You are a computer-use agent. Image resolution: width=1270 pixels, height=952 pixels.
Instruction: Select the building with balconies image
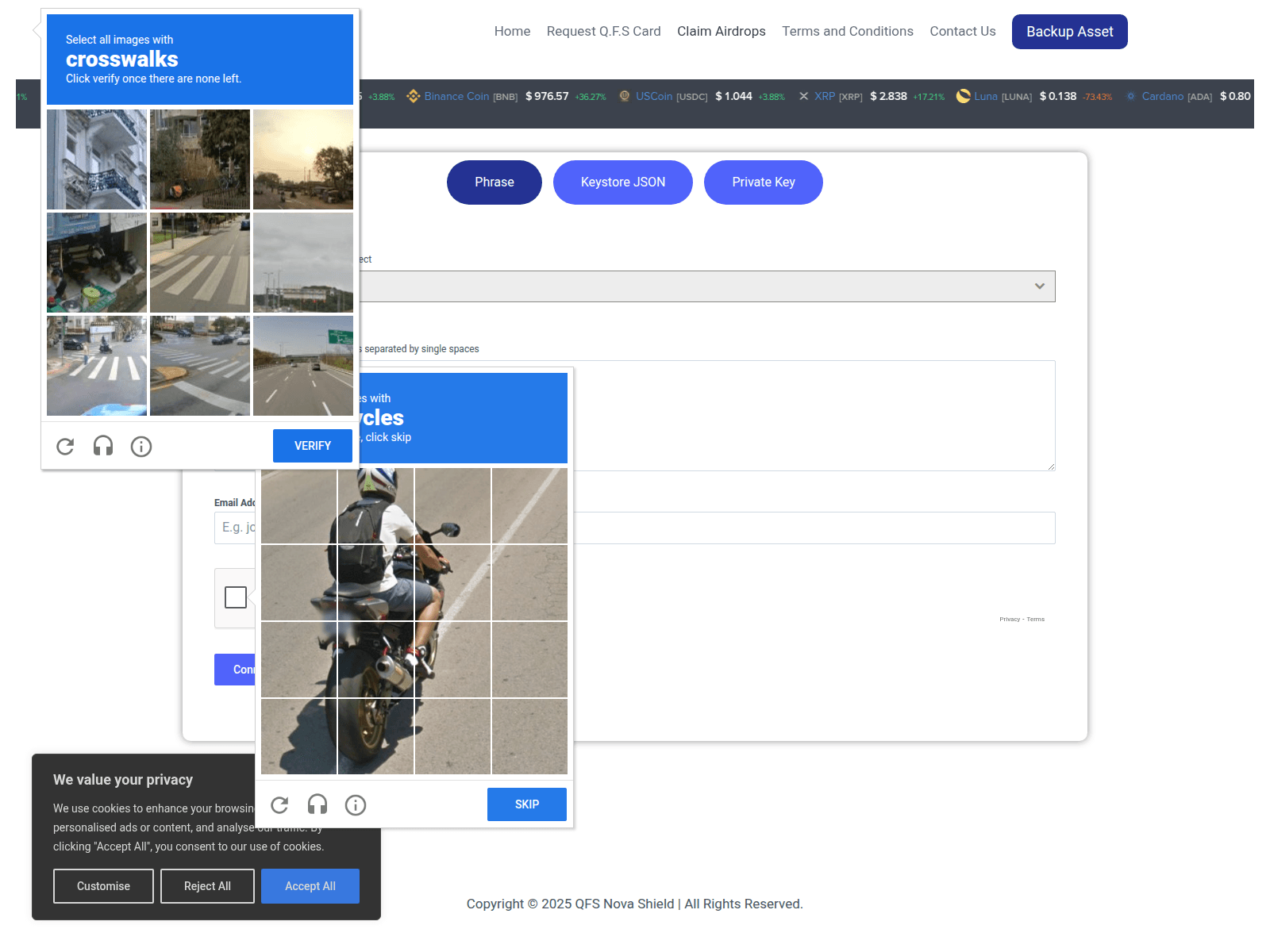click(97, 159)
